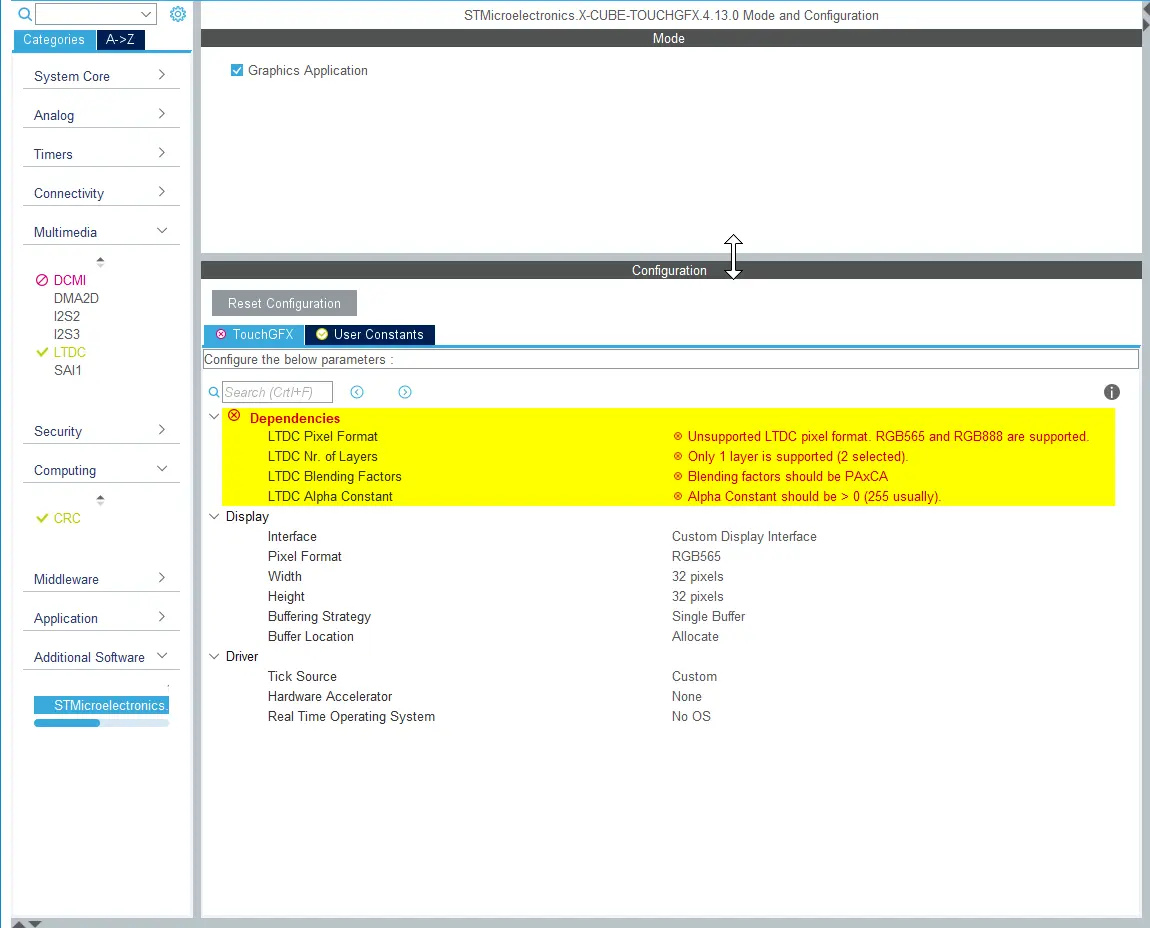Viewport: 1150px width, 928px height.
Task: Select Real Time Operating System value No OS
Action: [x=691, y=717]
